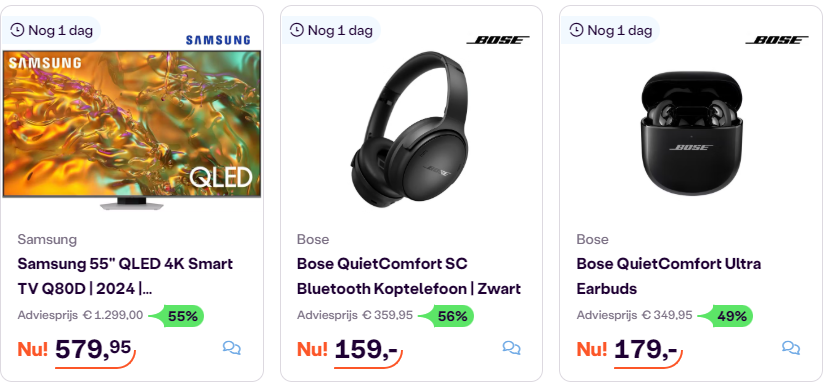Click the 55% discount badge
This screenshot has width=833, height=382.
pos(177,316)
